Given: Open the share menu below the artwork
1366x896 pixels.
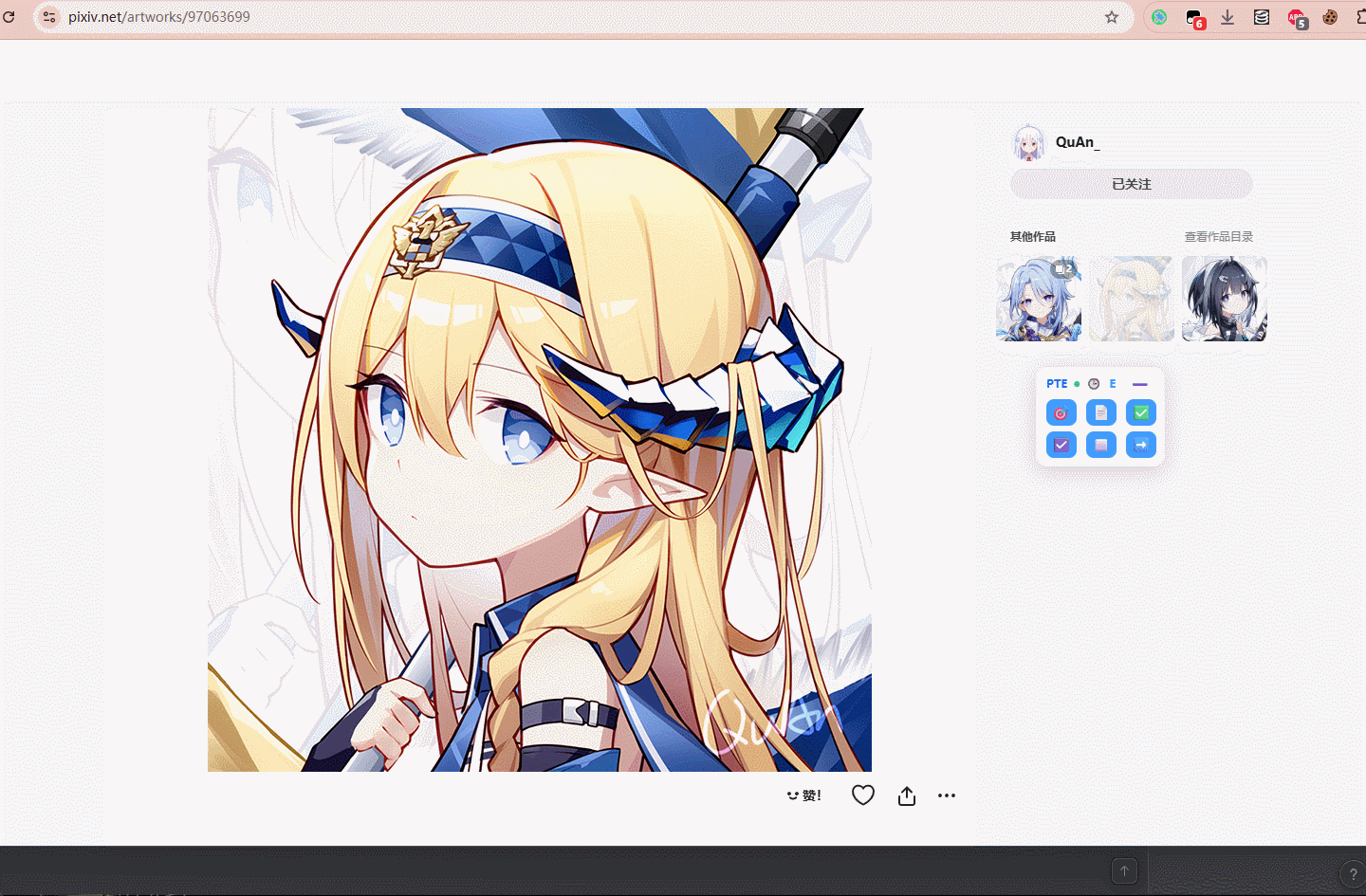Looking at the screenshot, I should point(907,795).
